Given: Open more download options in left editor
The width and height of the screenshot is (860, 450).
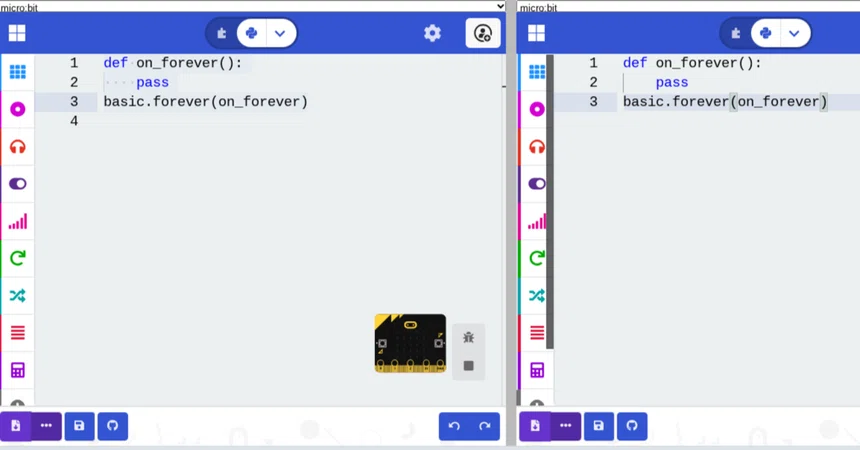Looking at the screenshot, I should pos(46,426).
